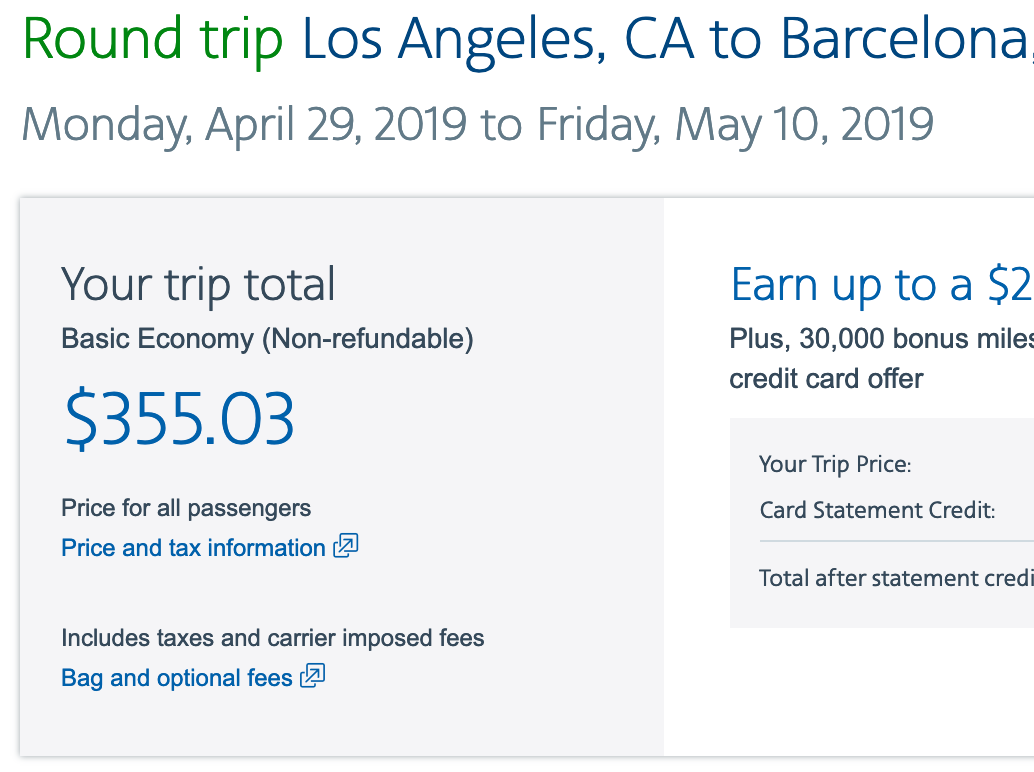The width and height of the screenshot is (1034, 772).
Task: Click the Basic Economy (Non-refundable) label
Action: pyautogui.click(x=267, y=339)
